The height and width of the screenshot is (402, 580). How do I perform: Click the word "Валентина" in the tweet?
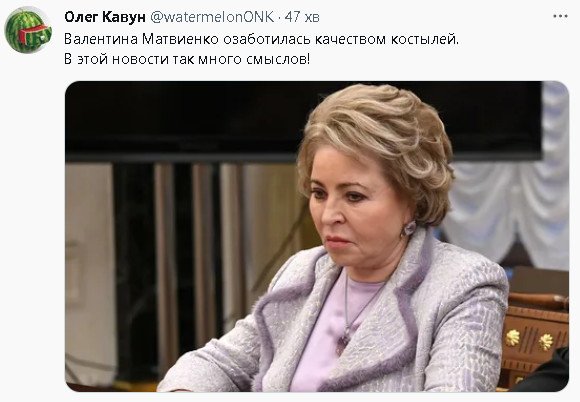tap(101, 39)
